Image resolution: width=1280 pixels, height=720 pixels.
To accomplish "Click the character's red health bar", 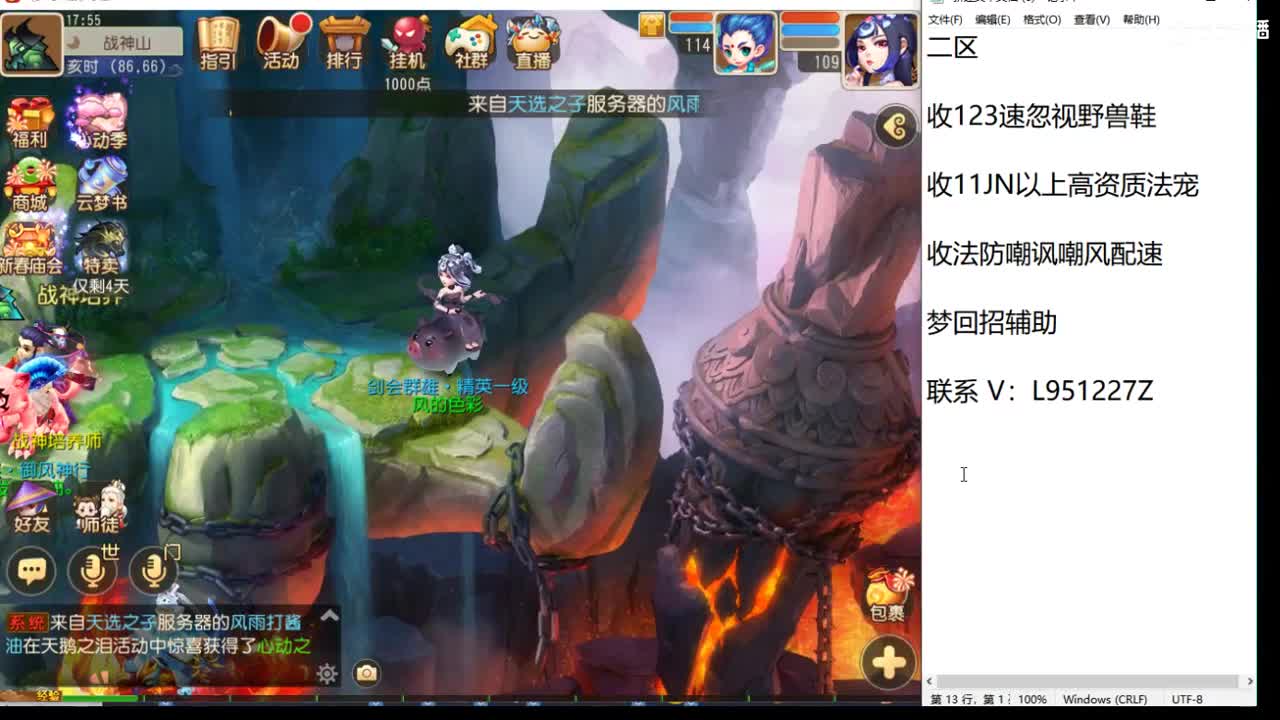I will 691,18.
